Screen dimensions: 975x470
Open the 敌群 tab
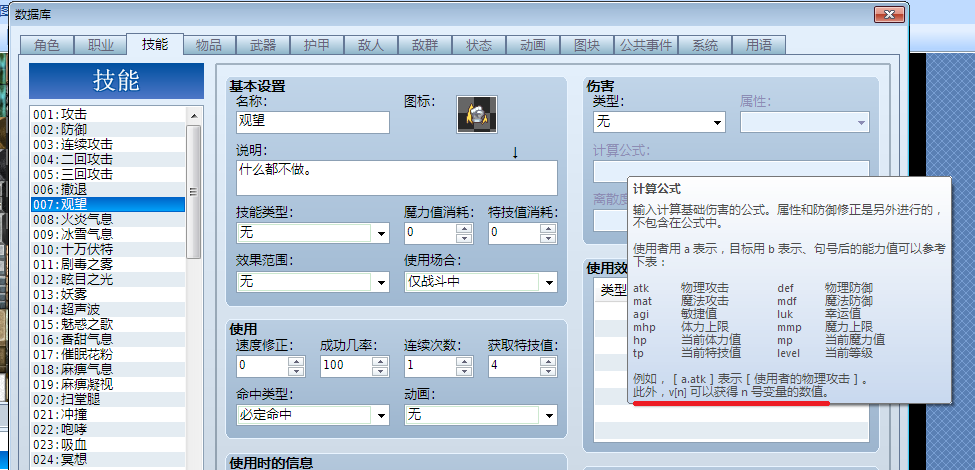pos(425,45)
